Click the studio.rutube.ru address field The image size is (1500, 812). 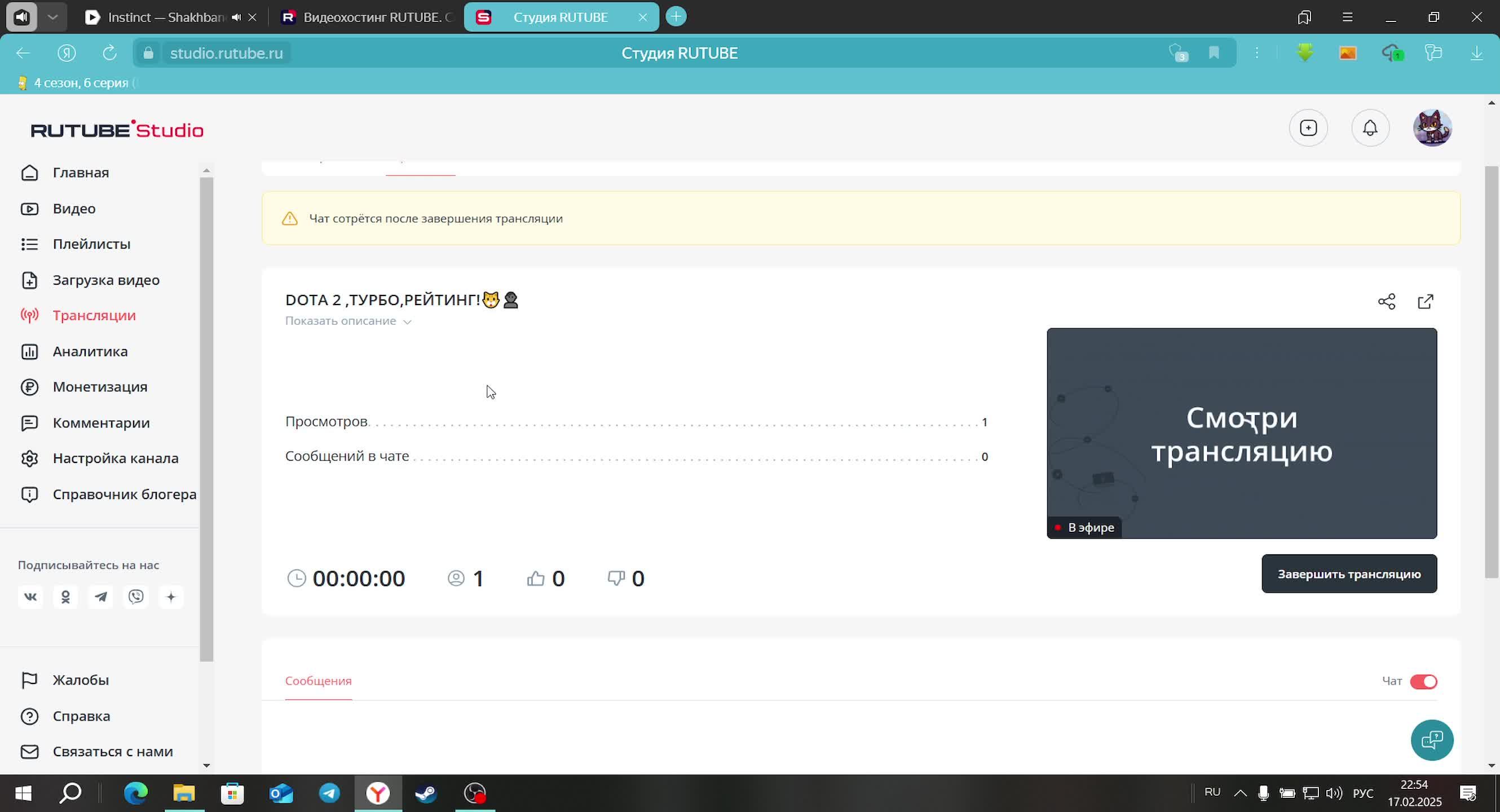tap(227, 54)
